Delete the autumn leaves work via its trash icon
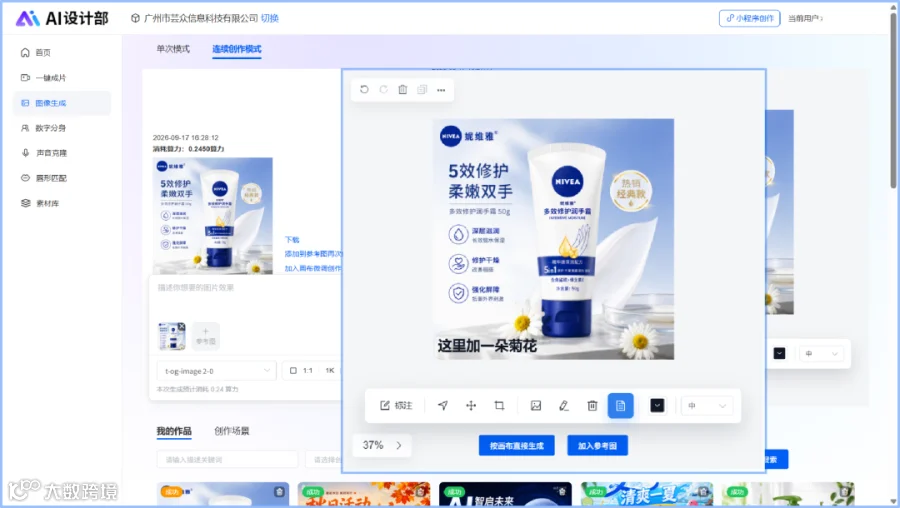The width and height of the screenshot is (900, 508). (421, 491)
